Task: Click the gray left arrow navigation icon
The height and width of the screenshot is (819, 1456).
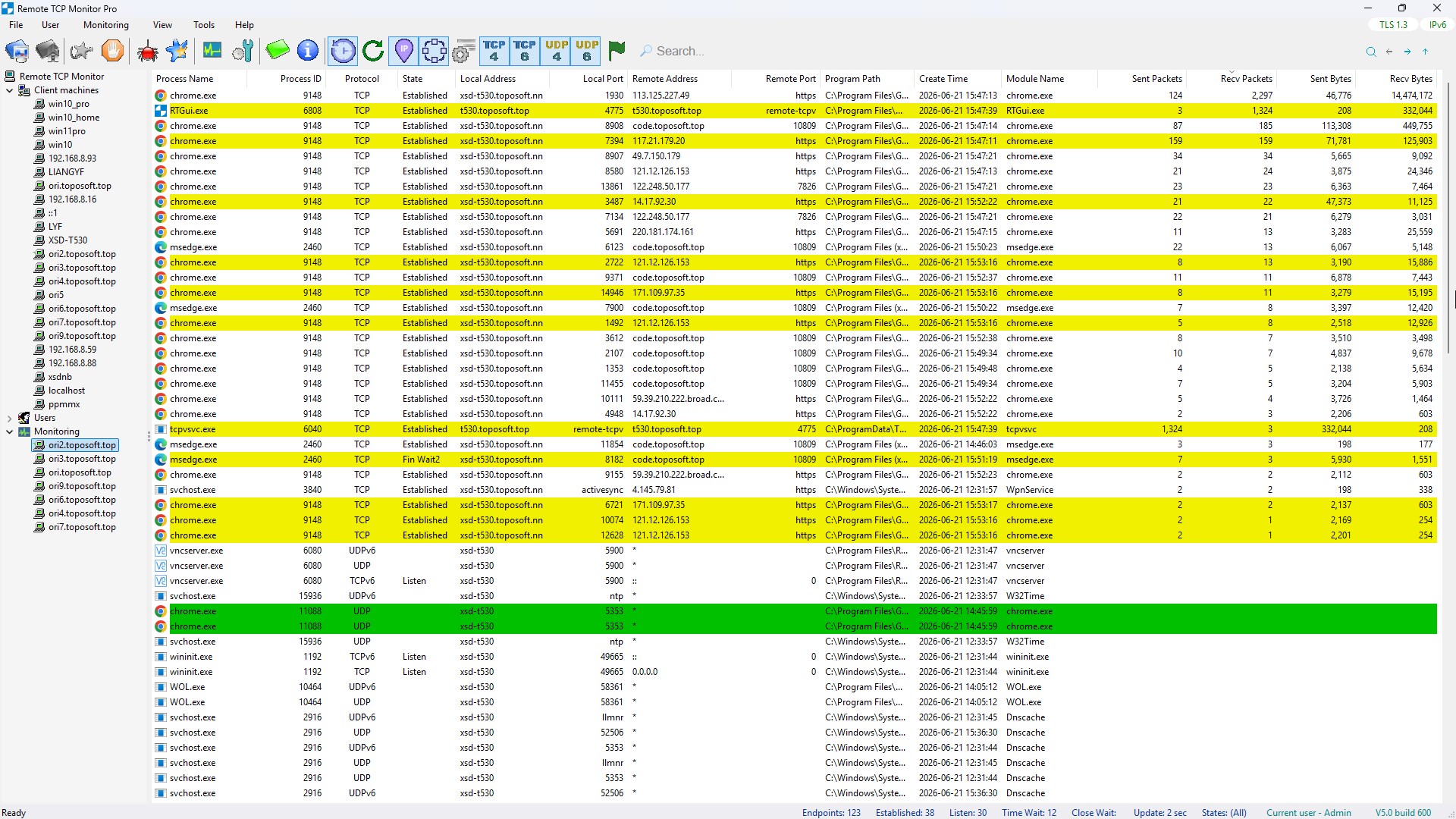Action: click(x=1389, y=52)
